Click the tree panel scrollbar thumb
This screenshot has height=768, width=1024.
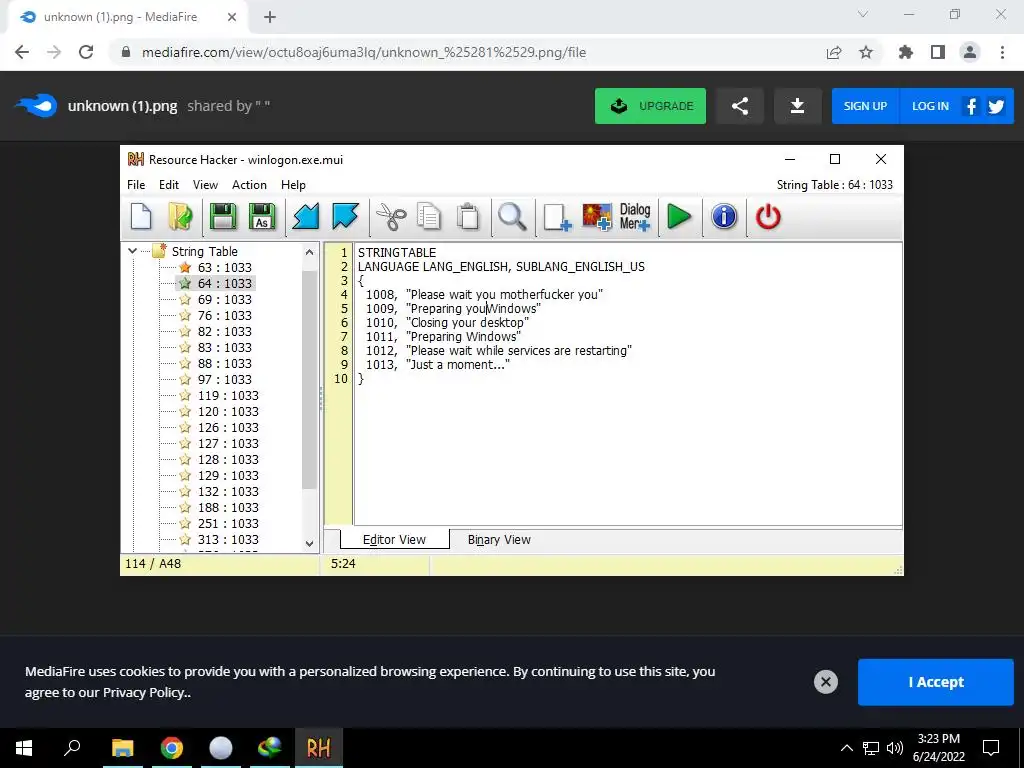[310, 379]
